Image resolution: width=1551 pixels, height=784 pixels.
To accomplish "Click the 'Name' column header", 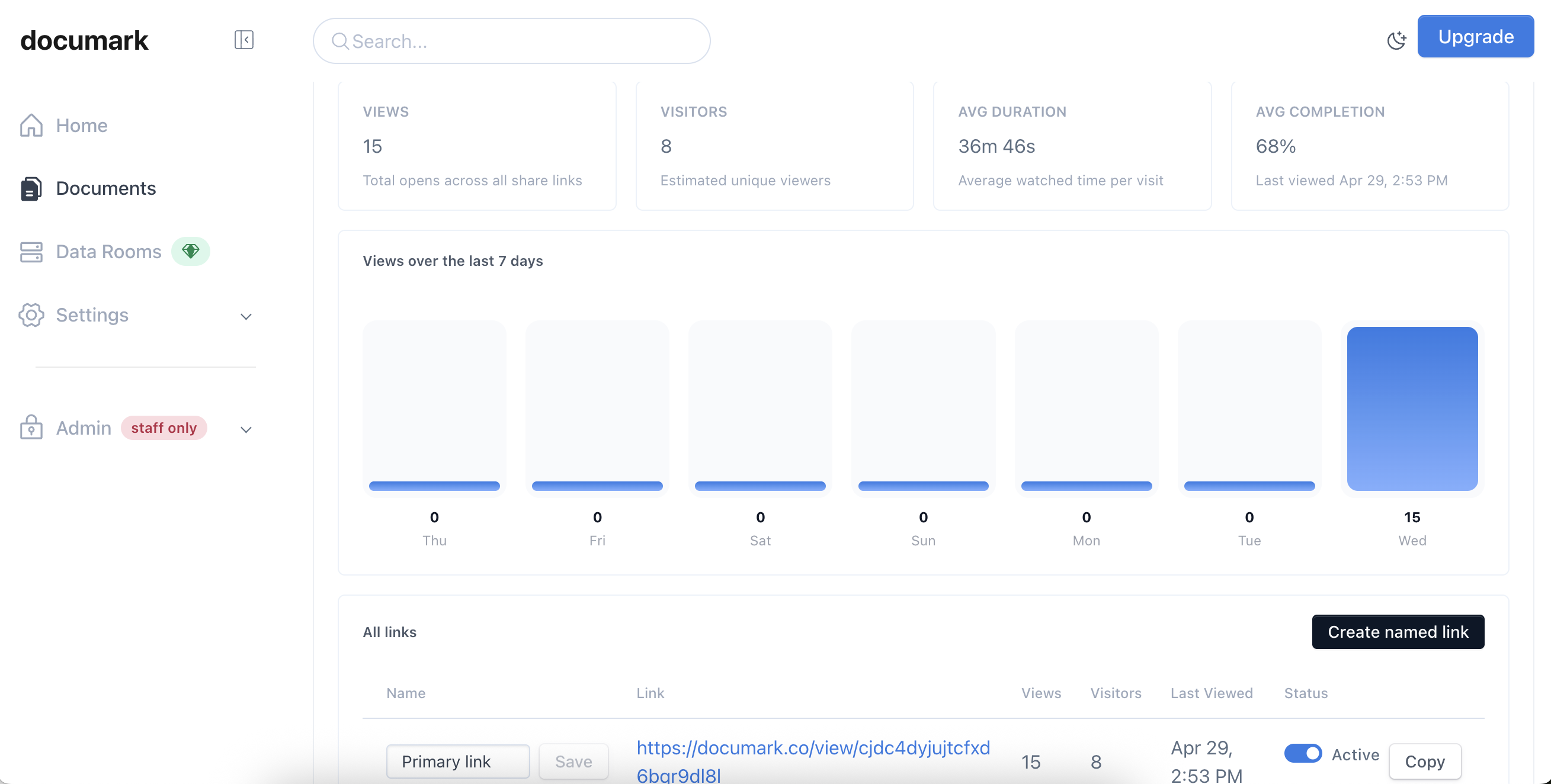I will [x=406, y=693].
